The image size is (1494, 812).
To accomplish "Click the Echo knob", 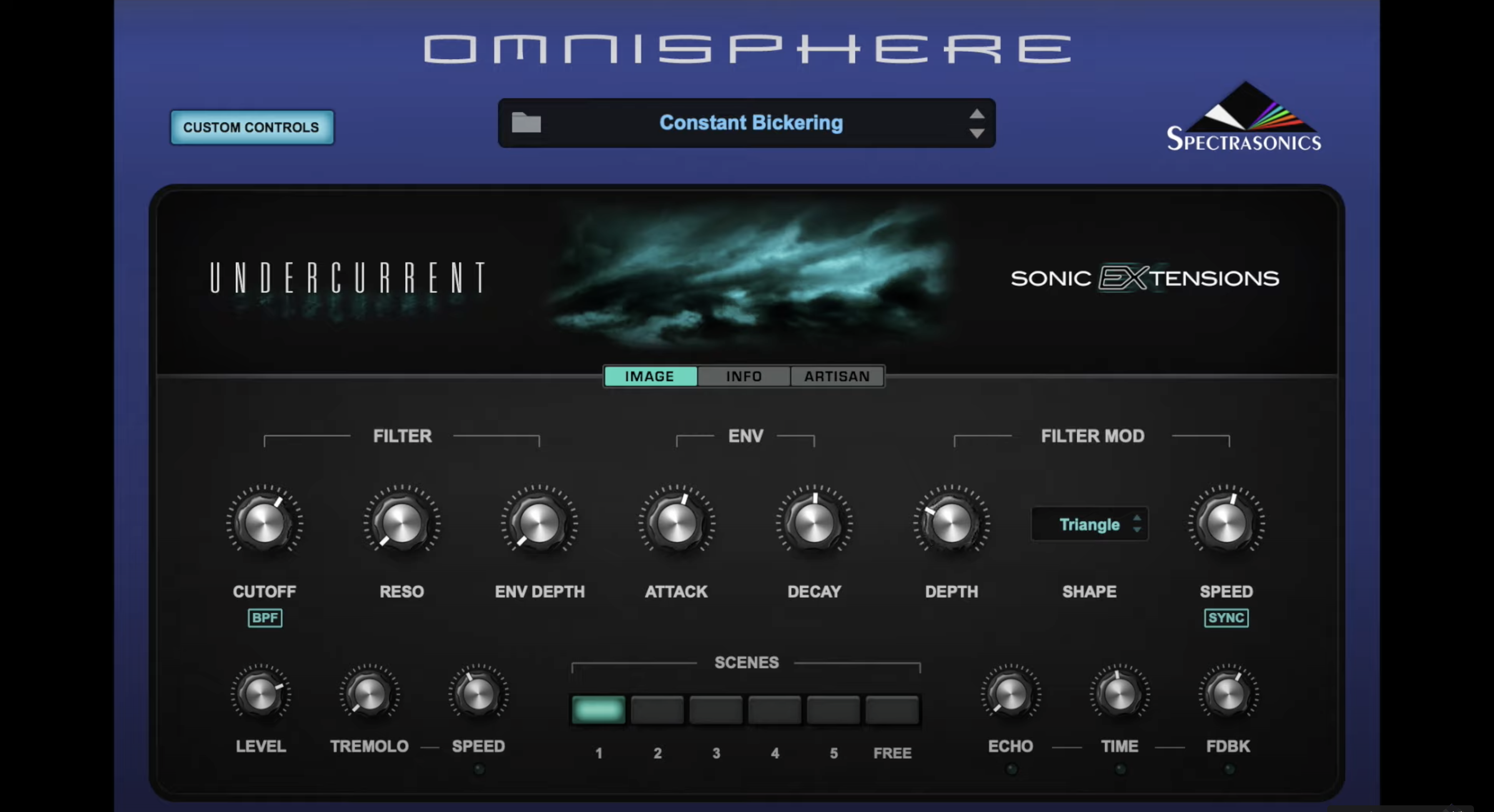I will (1011, 694).
